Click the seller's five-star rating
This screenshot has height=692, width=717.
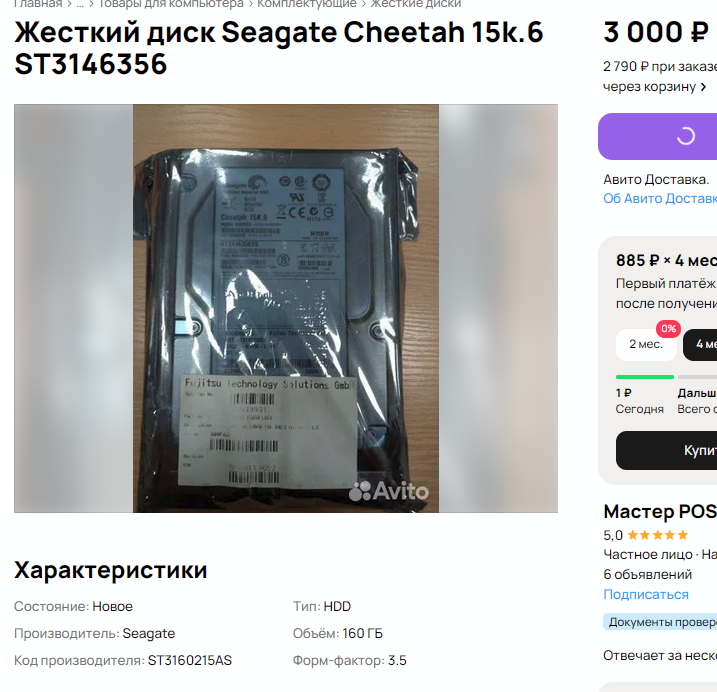(657, 535)
